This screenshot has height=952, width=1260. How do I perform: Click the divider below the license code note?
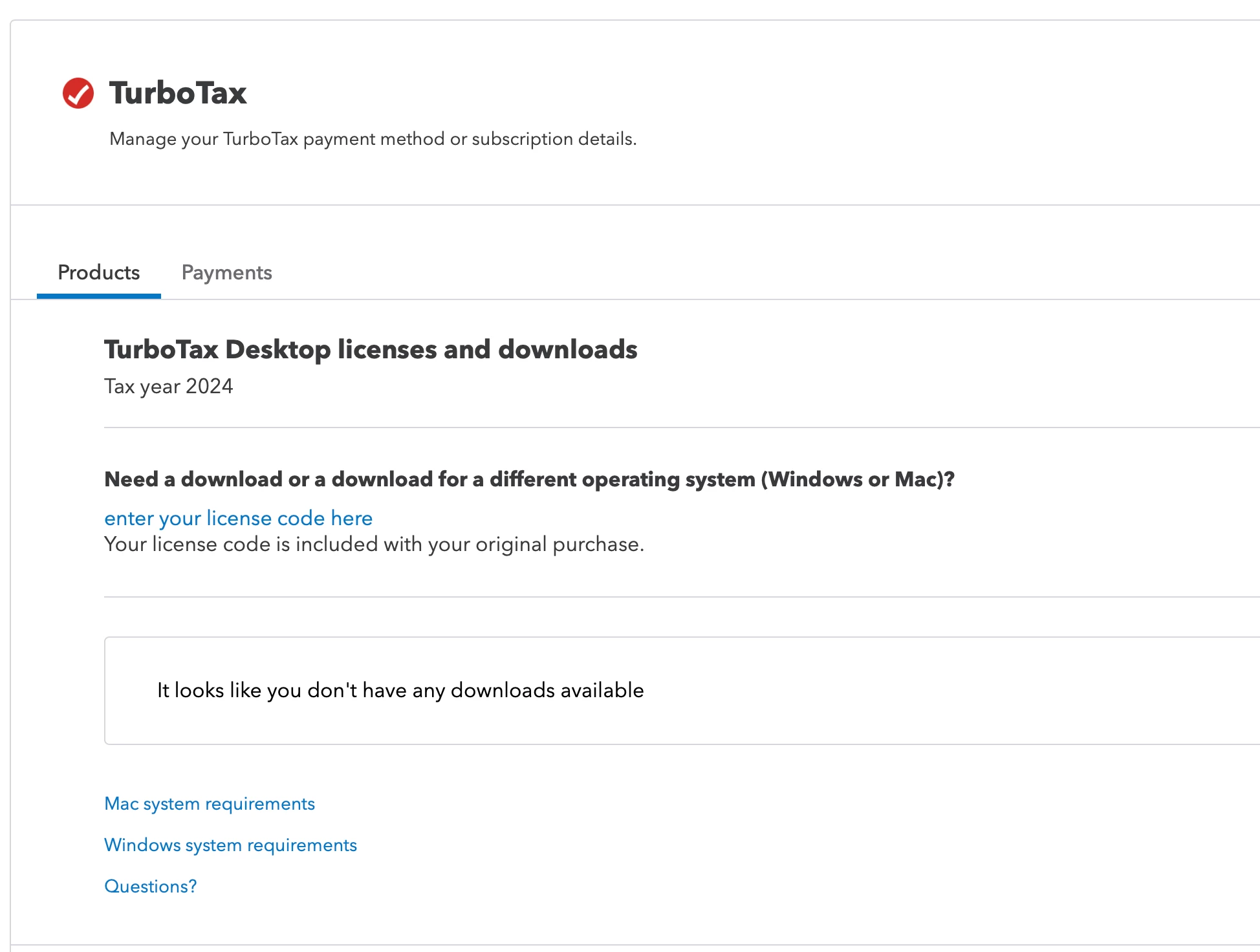pos(647,597)
